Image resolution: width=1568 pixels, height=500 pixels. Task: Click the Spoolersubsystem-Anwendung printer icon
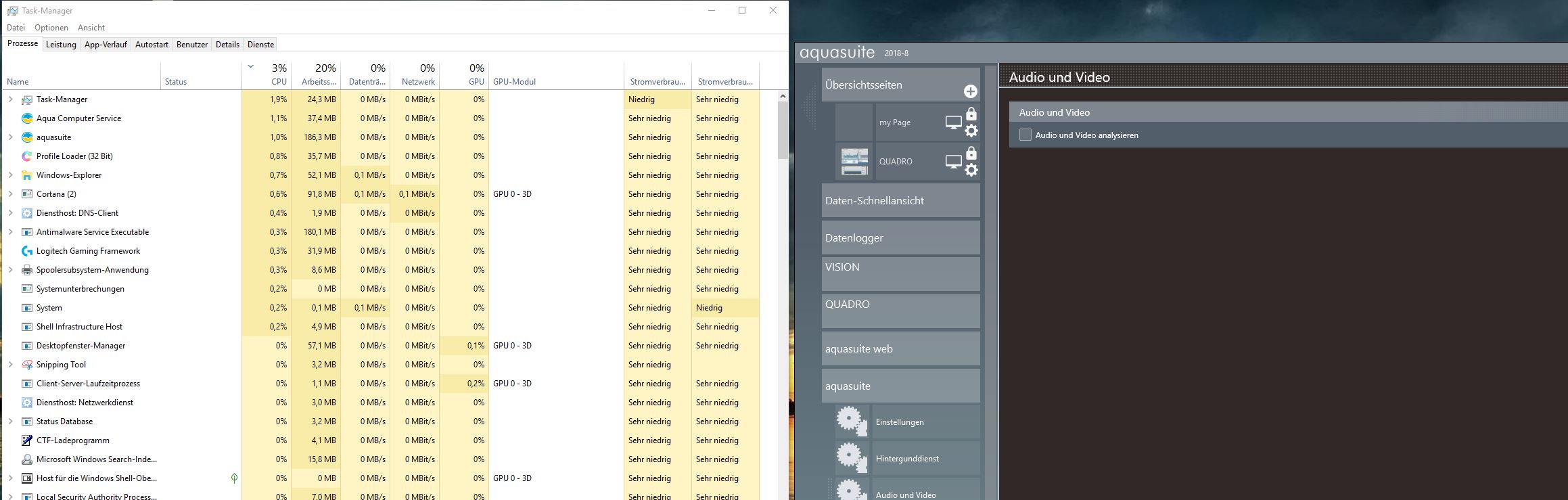[27, 270]
